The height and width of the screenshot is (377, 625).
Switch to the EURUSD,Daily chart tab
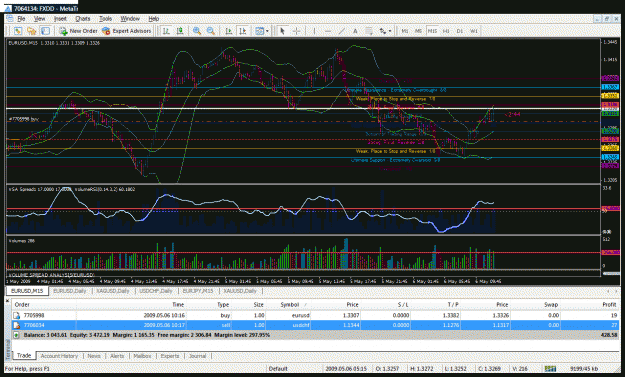(x=70, y=291)
